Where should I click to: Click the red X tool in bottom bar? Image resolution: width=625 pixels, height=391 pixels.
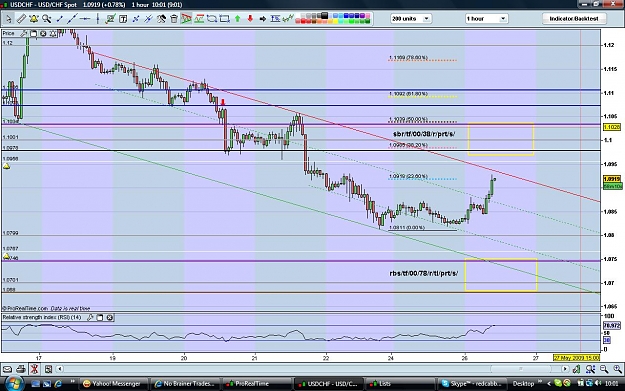(x=35, y=369)
